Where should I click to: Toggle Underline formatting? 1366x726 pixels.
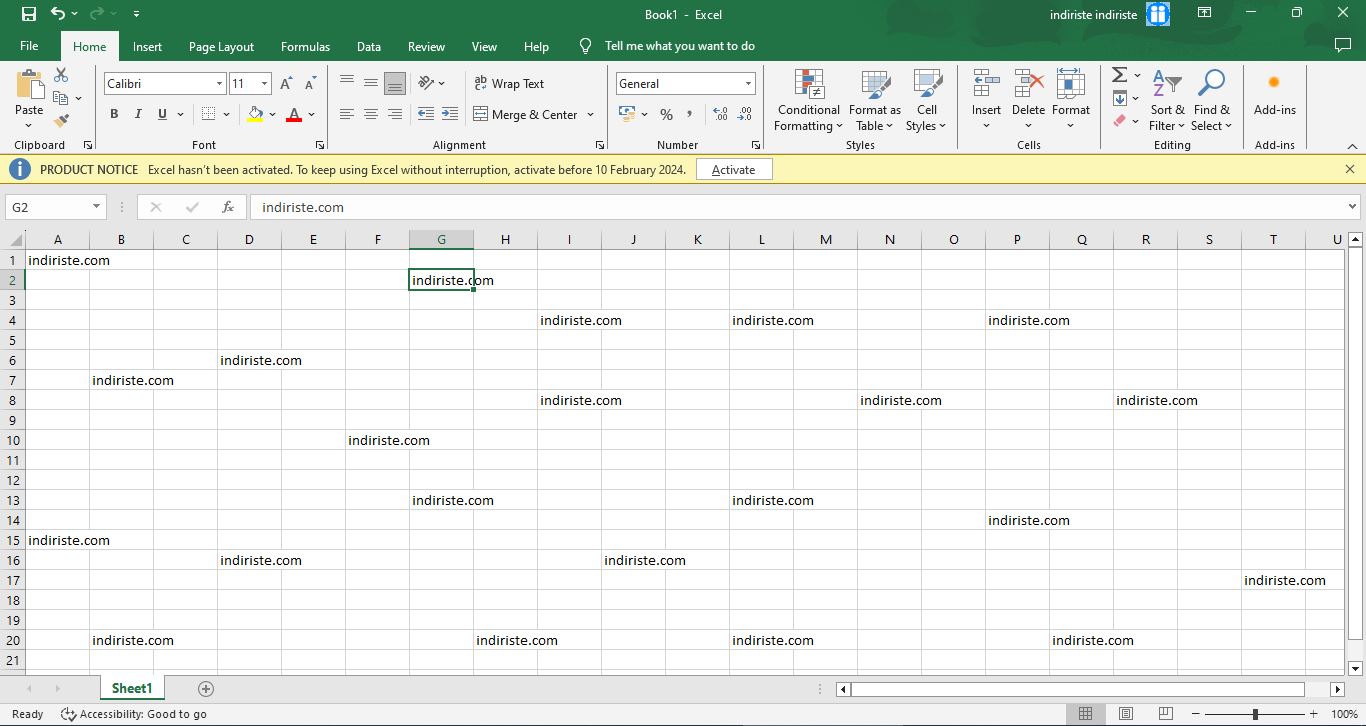pos(162,114)
